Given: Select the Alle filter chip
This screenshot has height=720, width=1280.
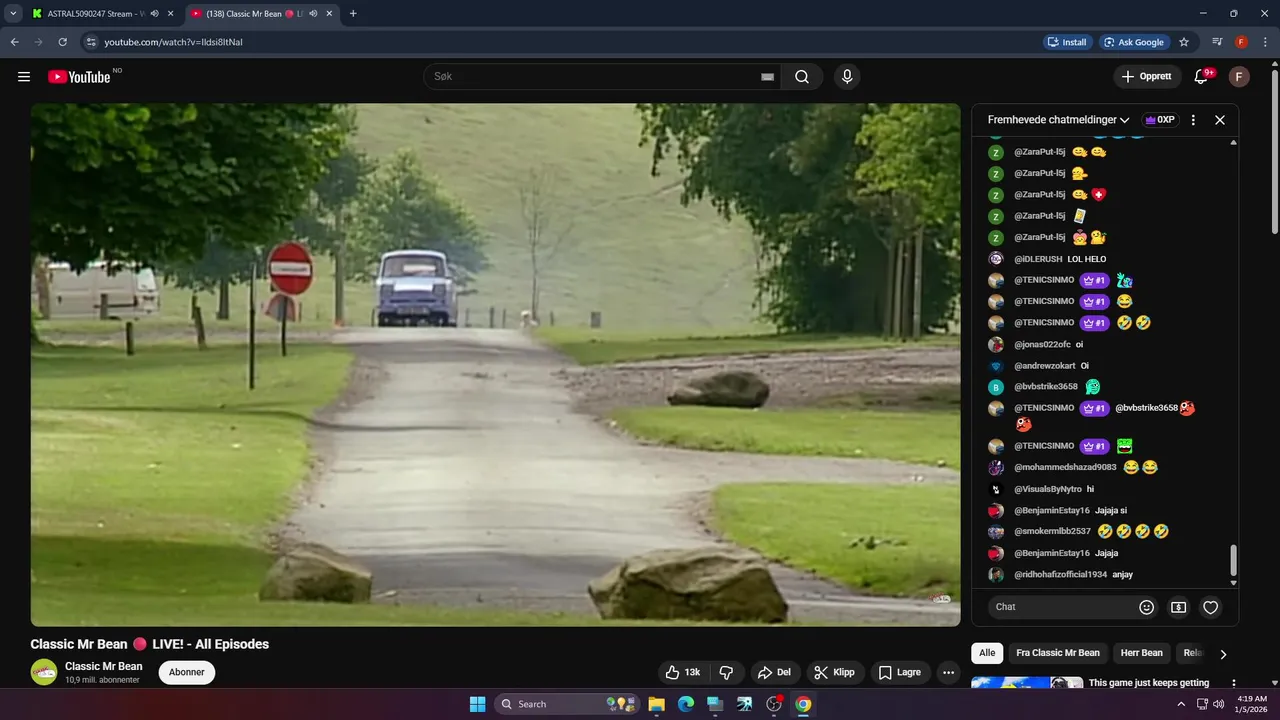Looking at the screenshot, I should pyautogui.click(x=987, y=653).
